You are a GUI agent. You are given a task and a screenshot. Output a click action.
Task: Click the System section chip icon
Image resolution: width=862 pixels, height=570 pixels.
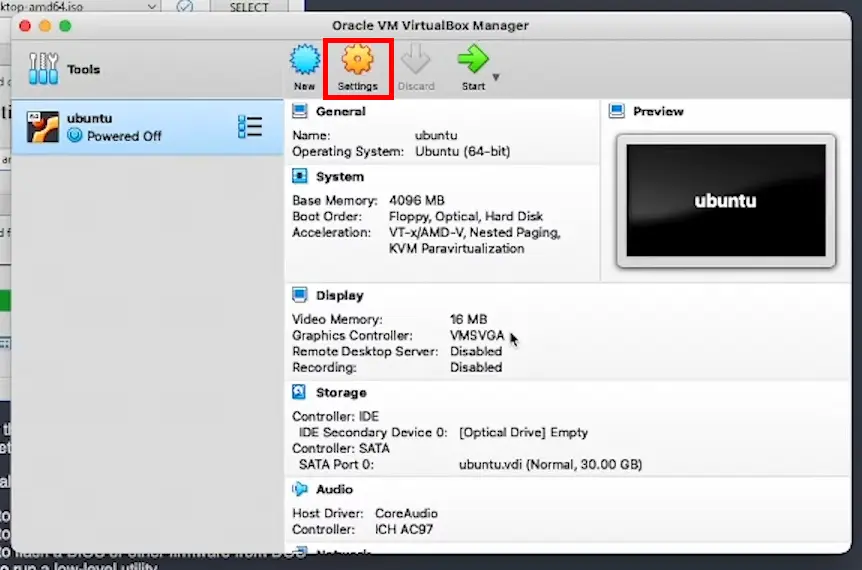300,176
